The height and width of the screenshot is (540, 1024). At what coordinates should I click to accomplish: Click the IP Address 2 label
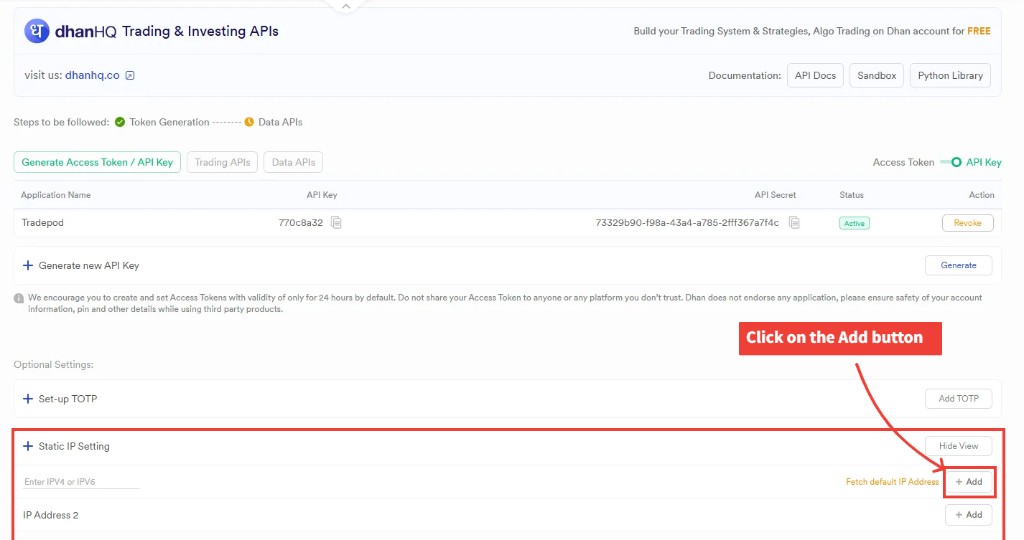click(51, 516)
